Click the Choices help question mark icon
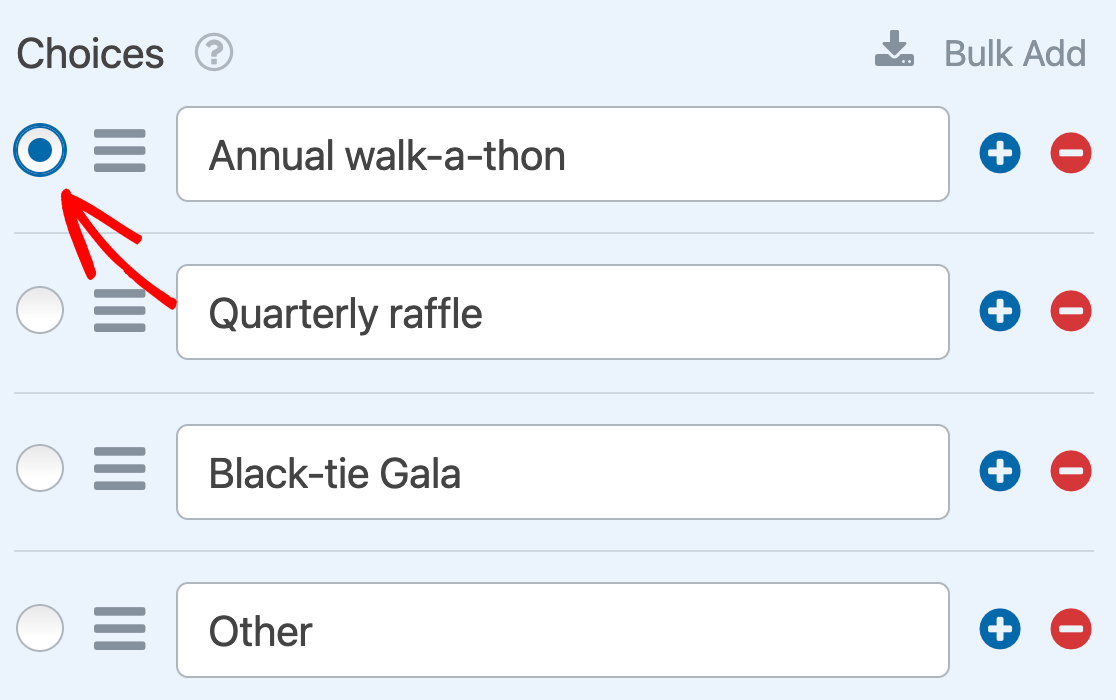Image resolution: width=1116 pixels, height=700 pixels. (214, 52)
